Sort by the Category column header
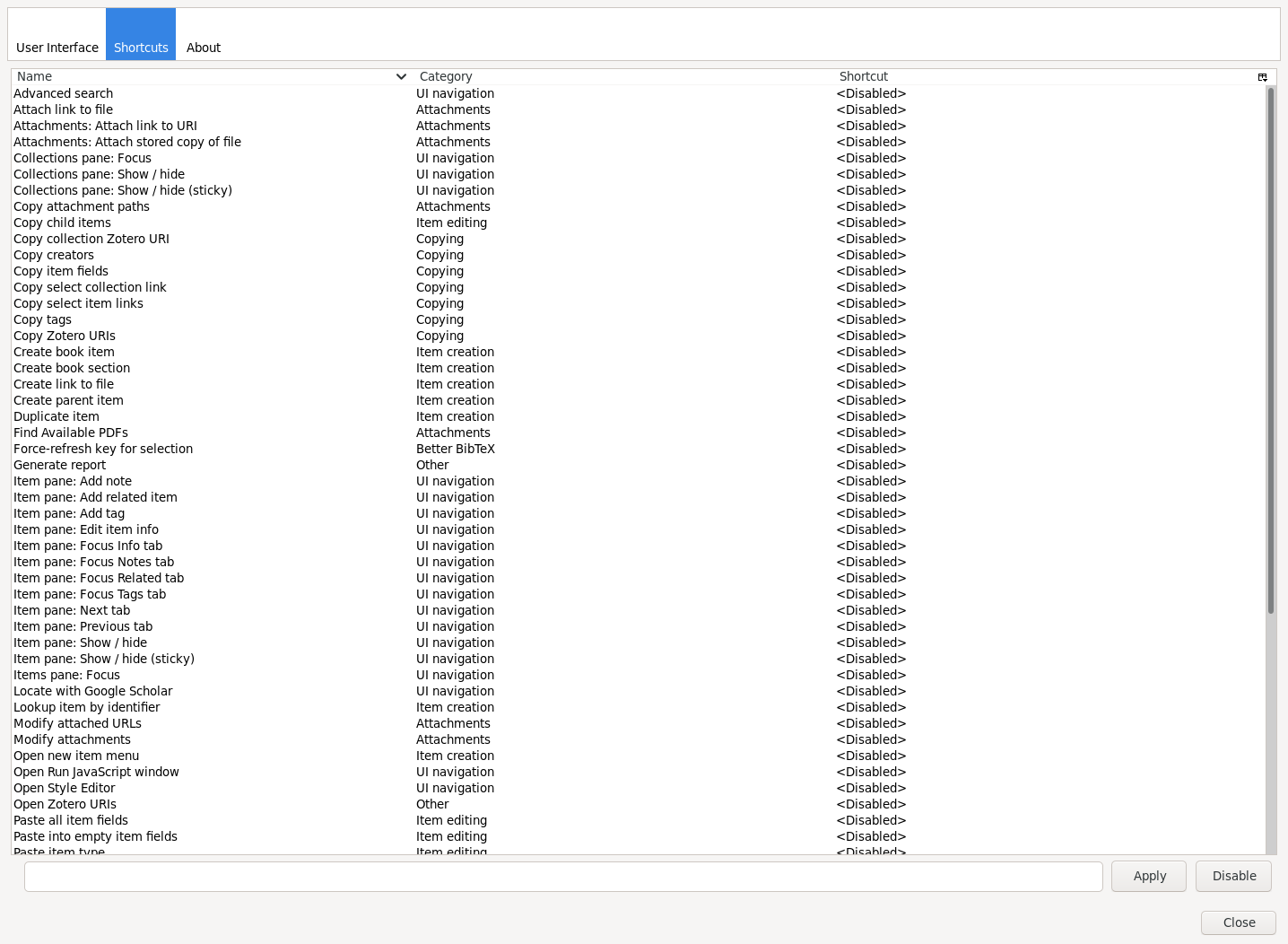 [x=623, y=77]
